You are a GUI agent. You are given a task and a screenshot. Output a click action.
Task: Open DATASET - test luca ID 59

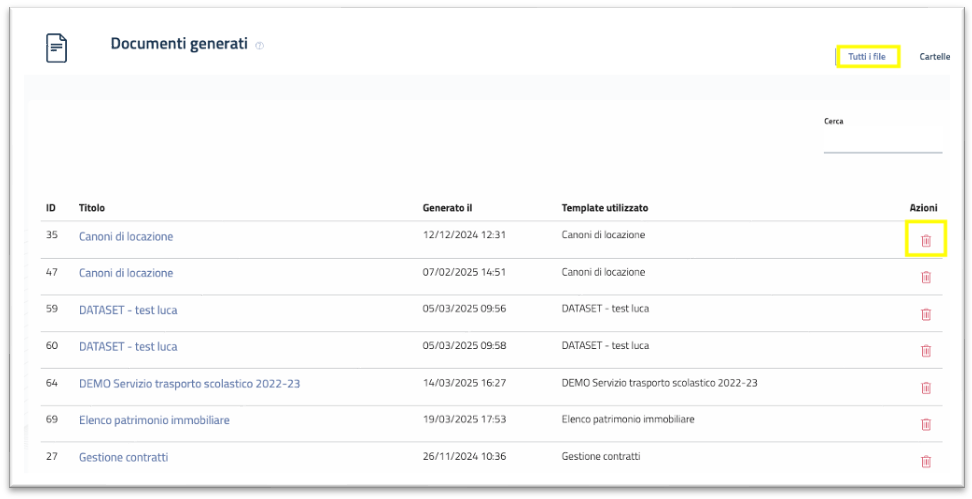point(128,310)
